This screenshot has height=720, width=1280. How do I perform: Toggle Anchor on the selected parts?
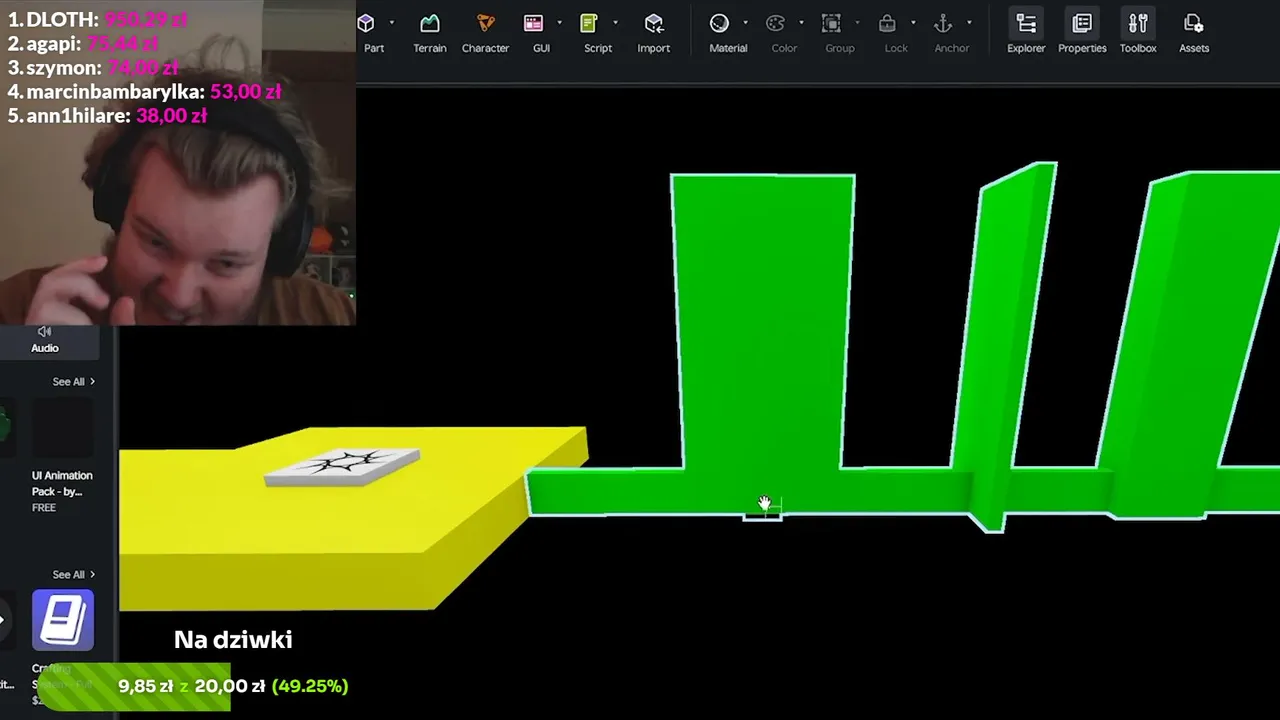(943, 23)
